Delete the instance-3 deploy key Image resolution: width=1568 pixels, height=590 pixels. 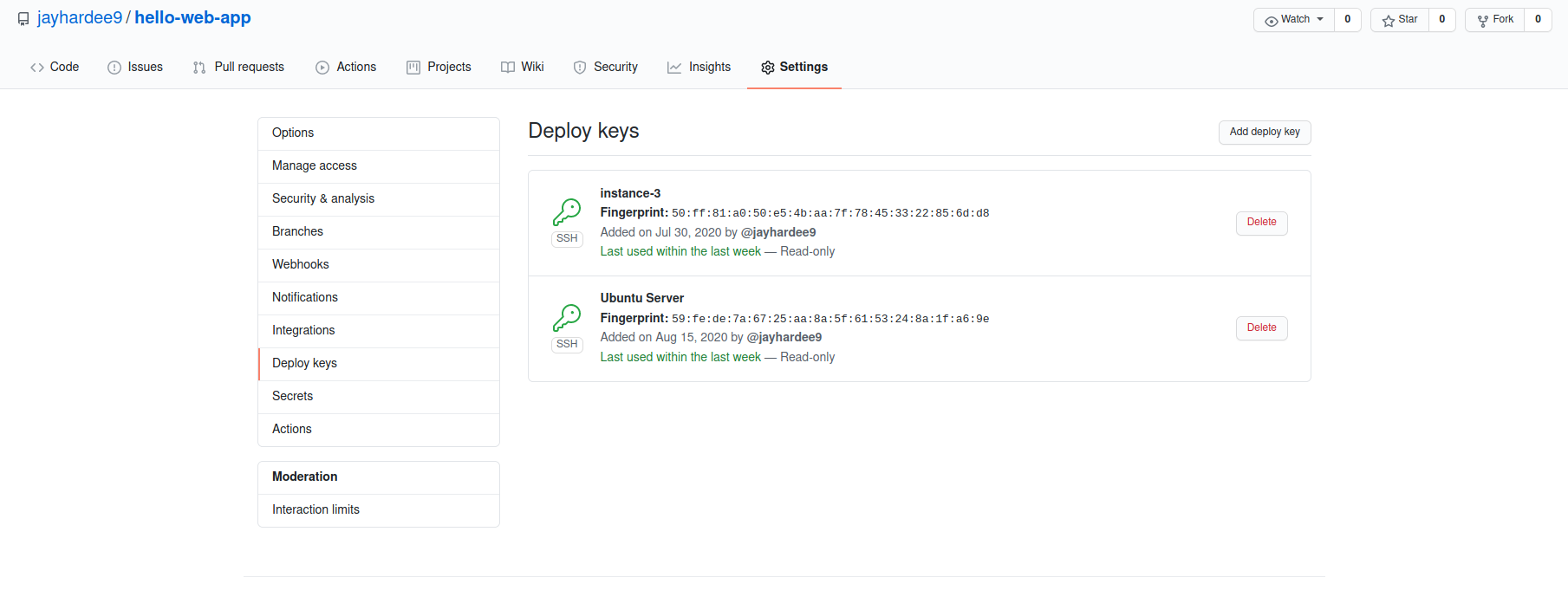pyautogui.click(x=1261, y=223)
